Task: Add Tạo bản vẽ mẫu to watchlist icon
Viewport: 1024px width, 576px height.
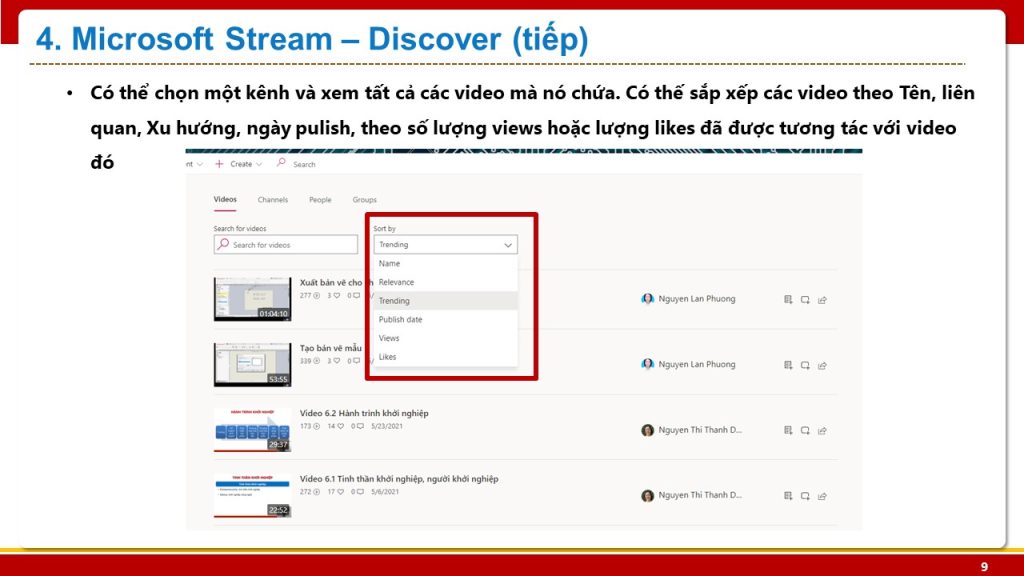Action: [x=788, y=365]
